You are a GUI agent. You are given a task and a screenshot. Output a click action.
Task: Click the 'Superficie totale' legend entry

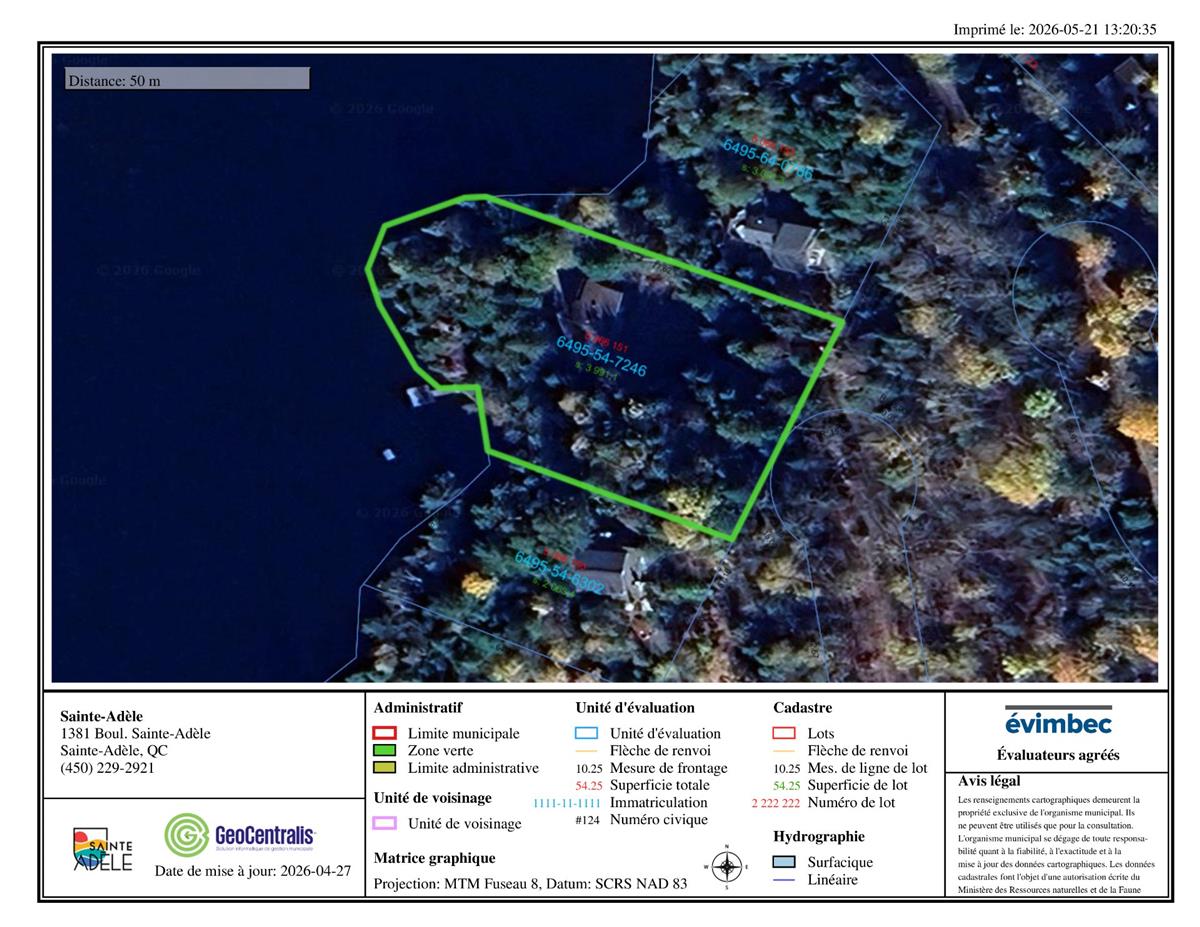(x=661, y=785)
